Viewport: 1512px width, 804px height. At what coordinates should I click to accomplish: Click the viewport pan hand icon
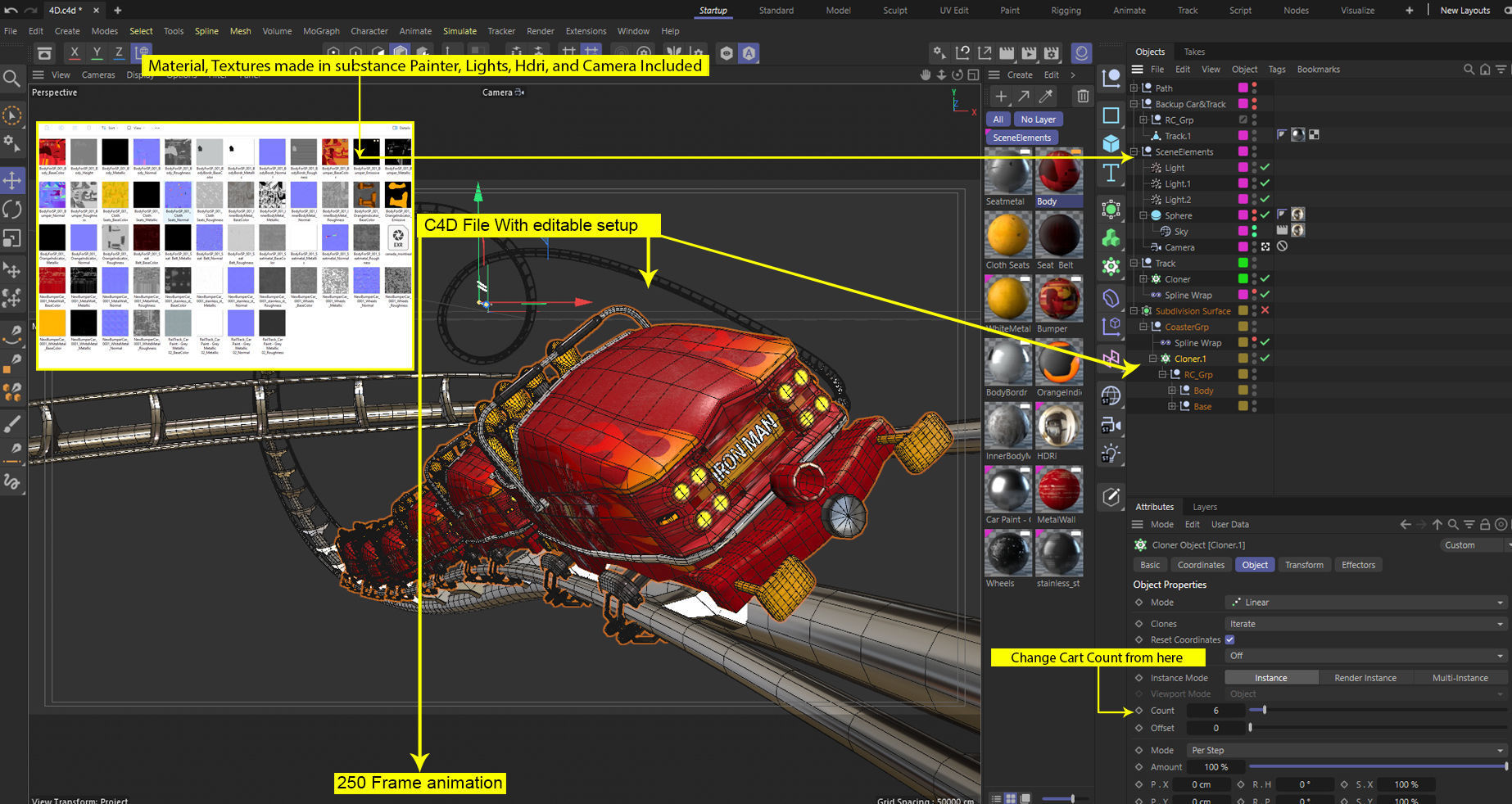pyautogui.click(x=926, y=75)
